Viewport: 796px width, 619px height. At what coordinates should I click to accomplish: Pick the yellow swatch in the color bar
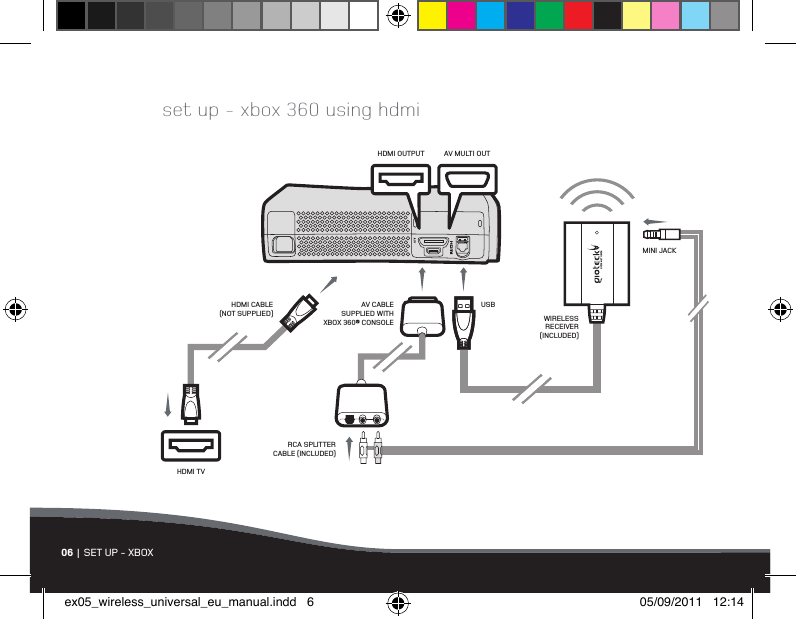click(433, 15)
